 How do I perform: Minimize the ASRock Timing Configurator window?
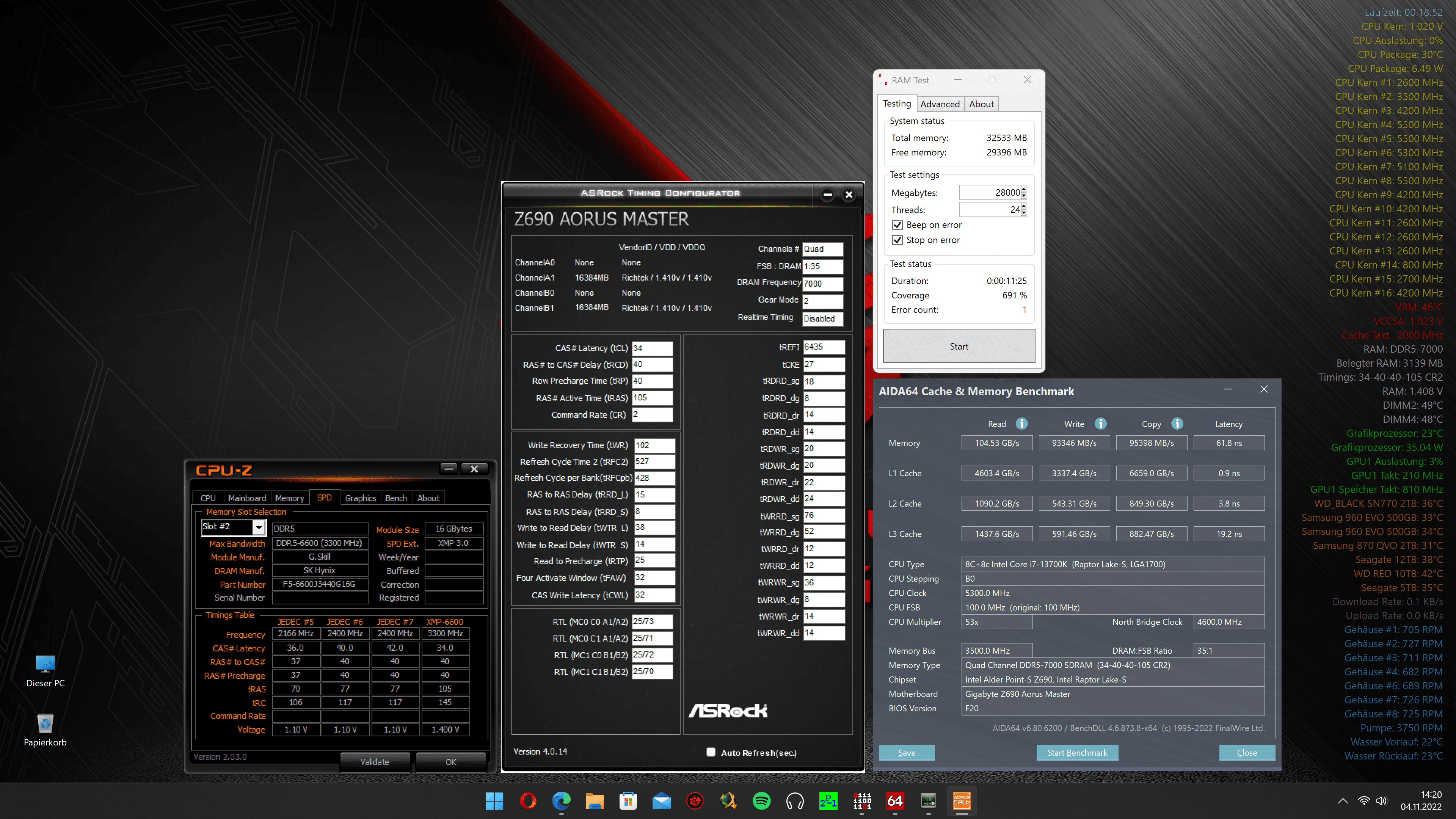pyautogui.click(x=827, y=195)
